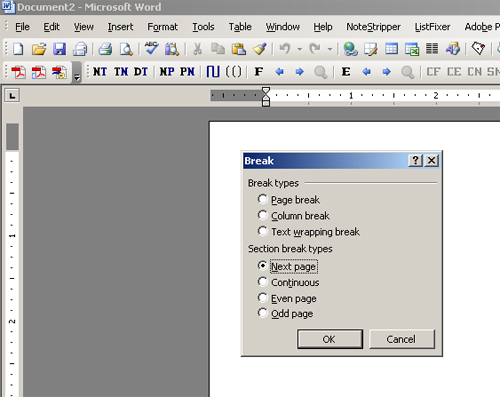Viewport: 500px width, 397px height.
Task: Click the double parentheses icon
Action: coord(233,72)
